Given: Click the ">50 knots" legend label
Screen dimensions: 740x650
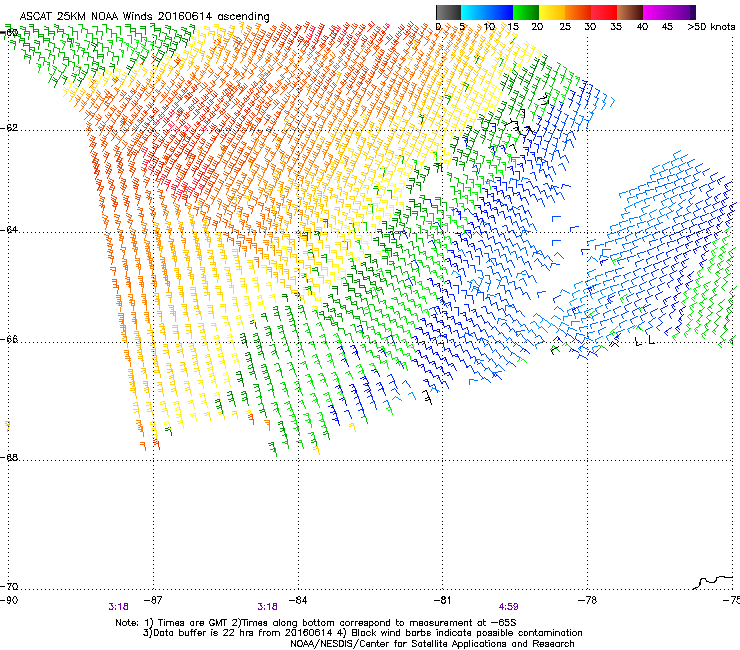Looking at the screenshot, I should pos(711,27).
